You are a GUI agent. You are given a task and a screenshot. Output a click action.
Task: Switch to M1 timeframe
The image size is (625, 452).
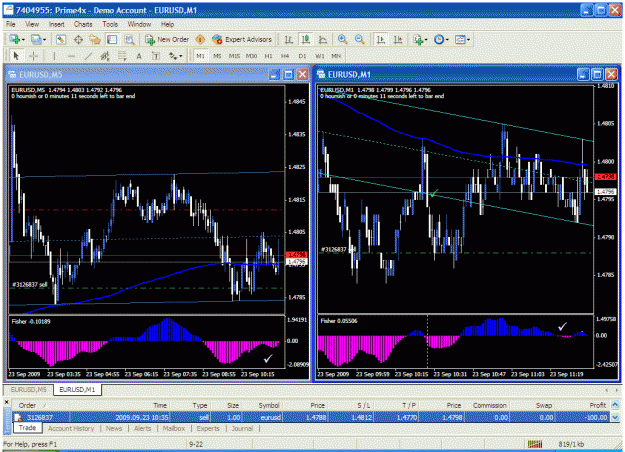pos(200,56)
